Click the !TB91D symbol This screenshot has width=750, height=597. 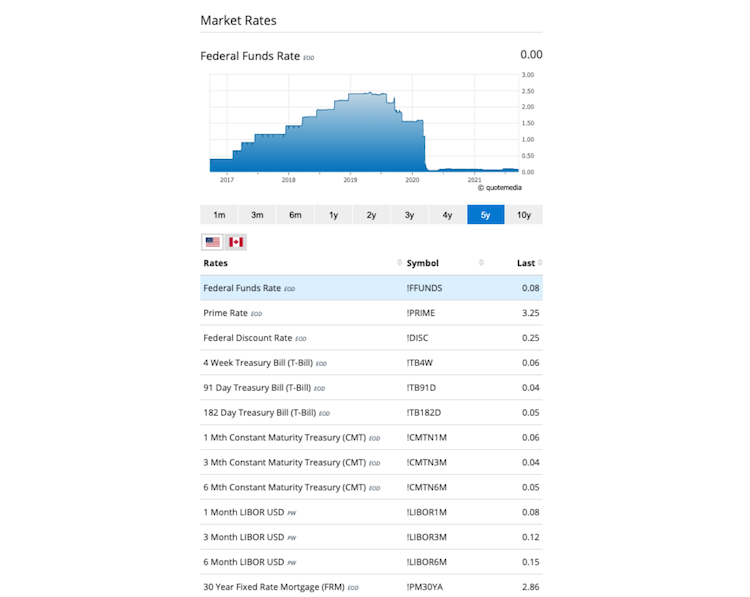coord(421,387)
